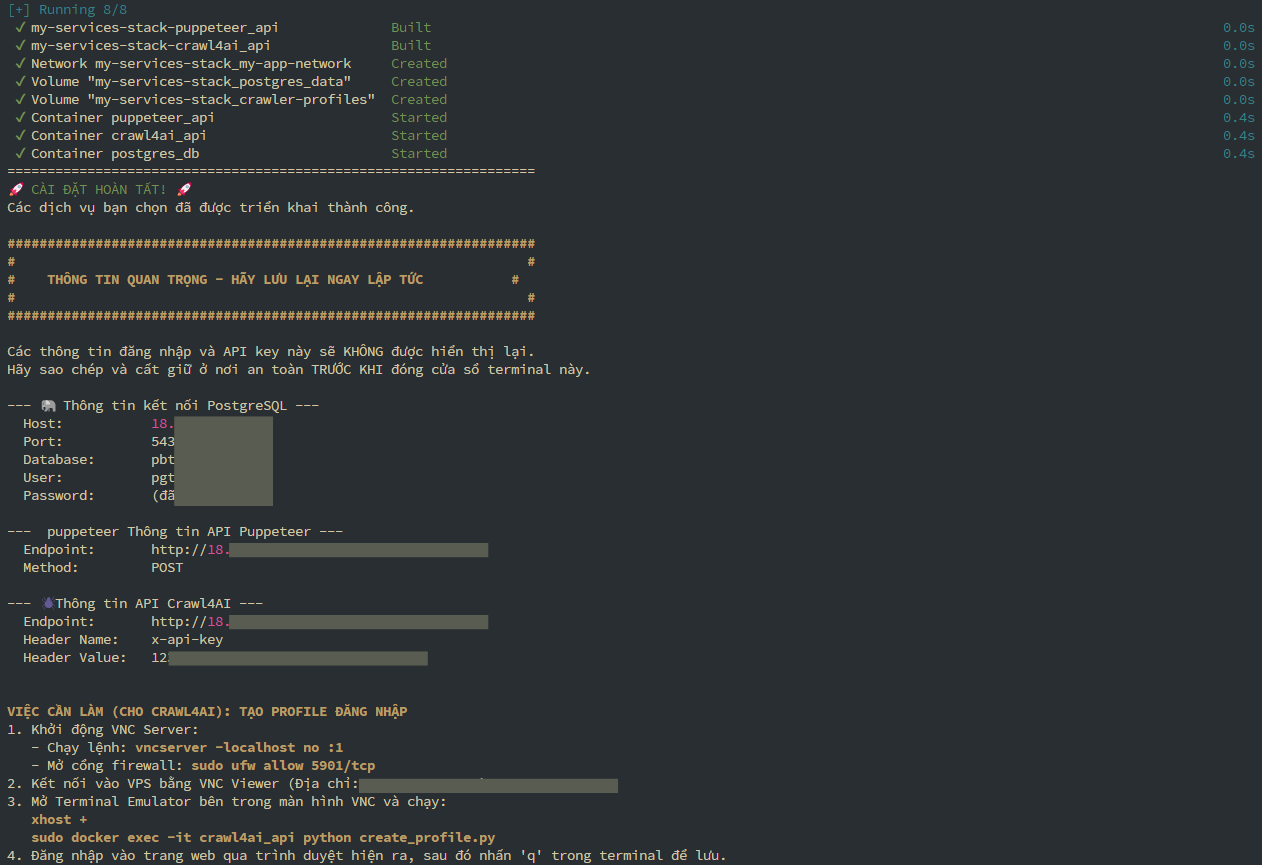1262x865 pixels.
Task: Click the PostgreSQL Host IP value
Action: point(211,424)
